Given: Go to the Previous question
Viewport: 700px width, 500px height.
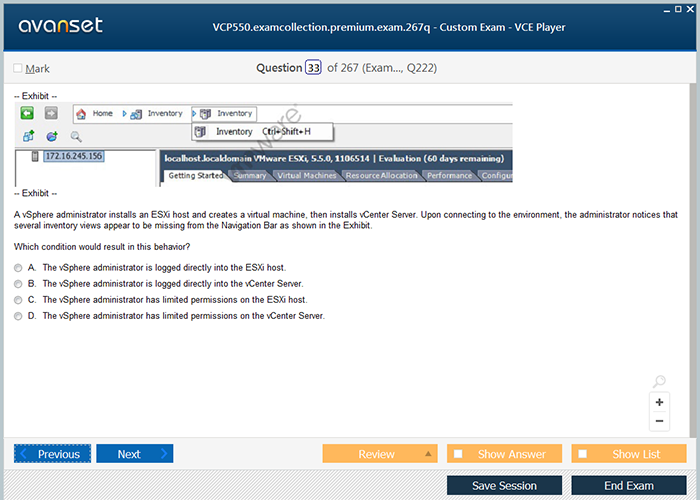Looking at the screenshot, I should tap(52, 454).
